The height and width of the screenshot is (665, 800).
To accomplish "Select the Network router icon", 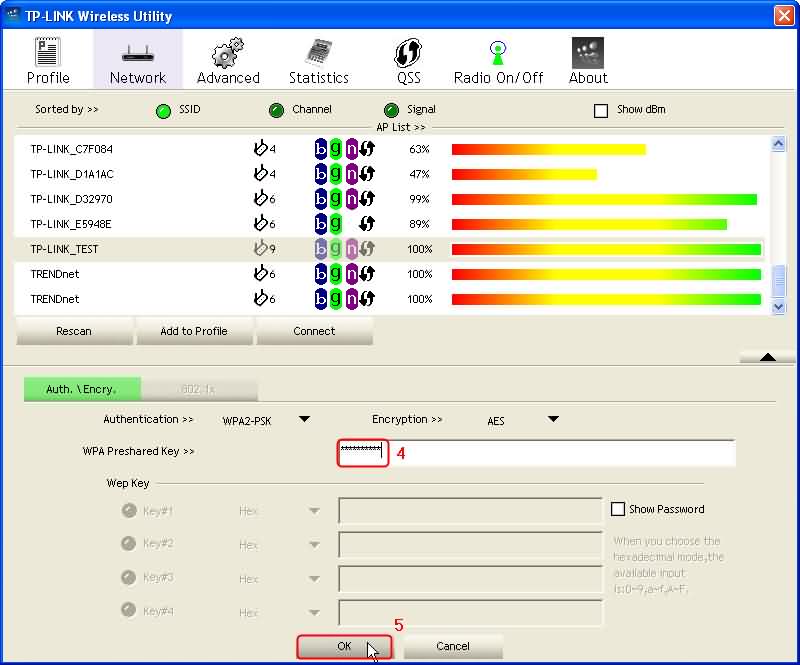I will (138, 53).
